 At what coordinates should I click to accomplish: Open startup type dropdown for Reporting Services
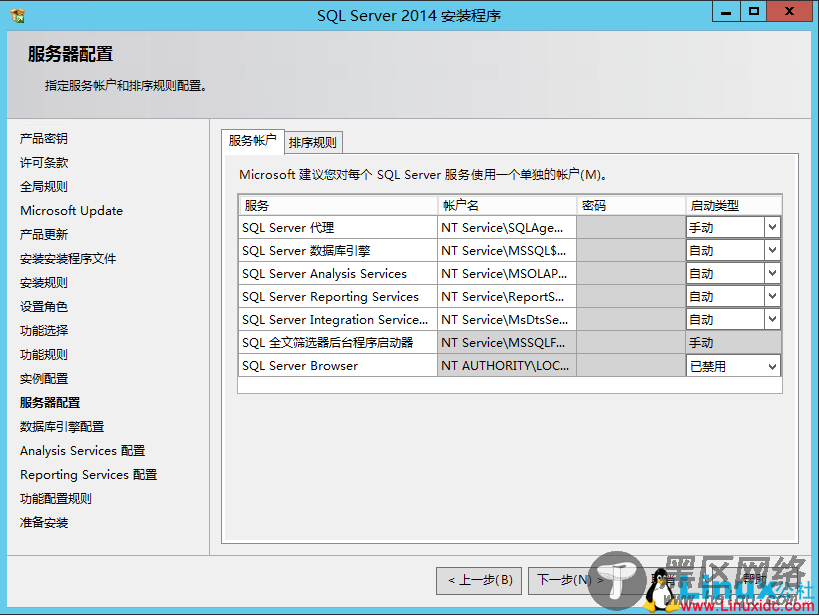pyautogui.click(x=773, y=296)
